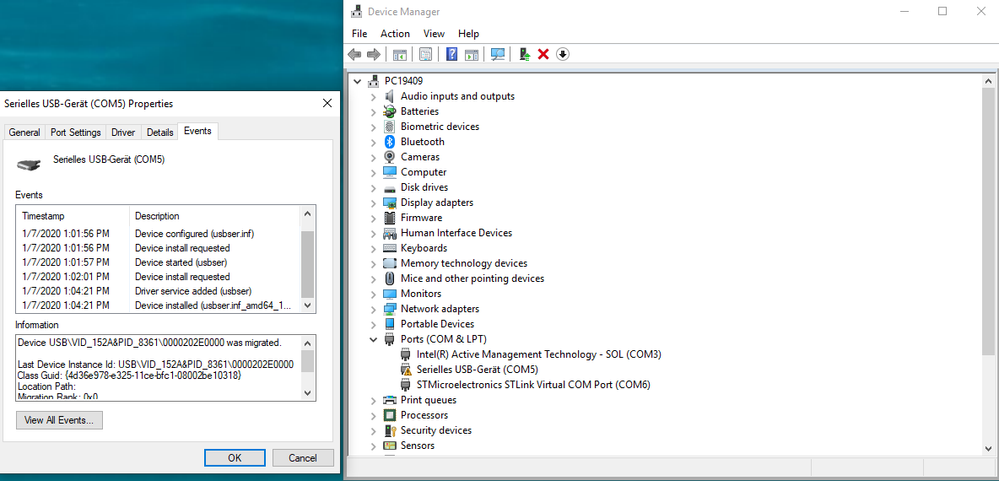Click the Network adapters category icon
999x481 pixels.
390,309
